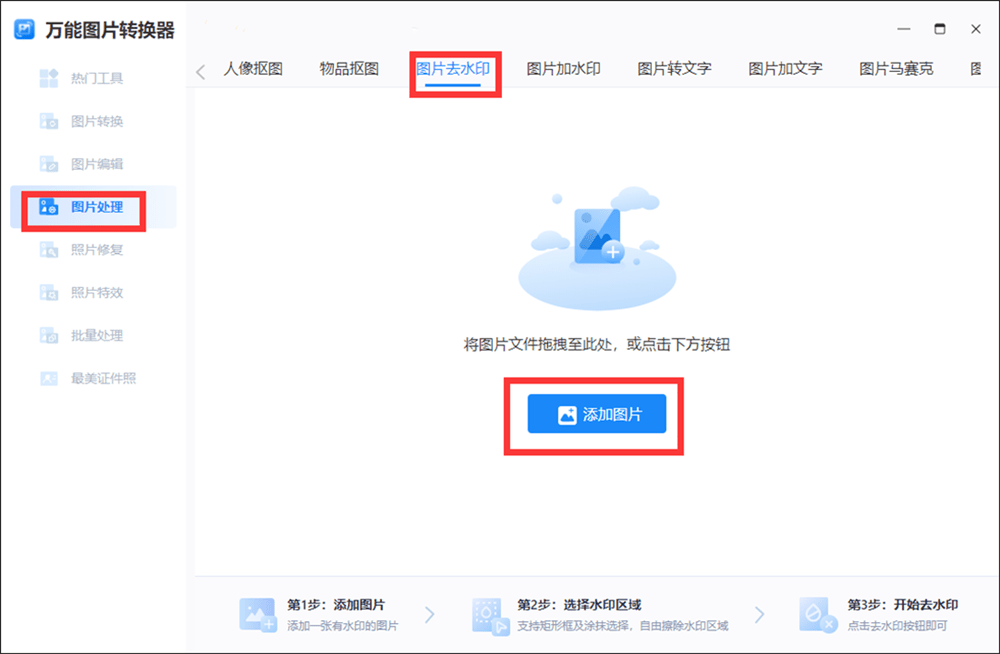Go to the 图片马赛克 tab
This screenshot has width=1000, height=654.
896,69
